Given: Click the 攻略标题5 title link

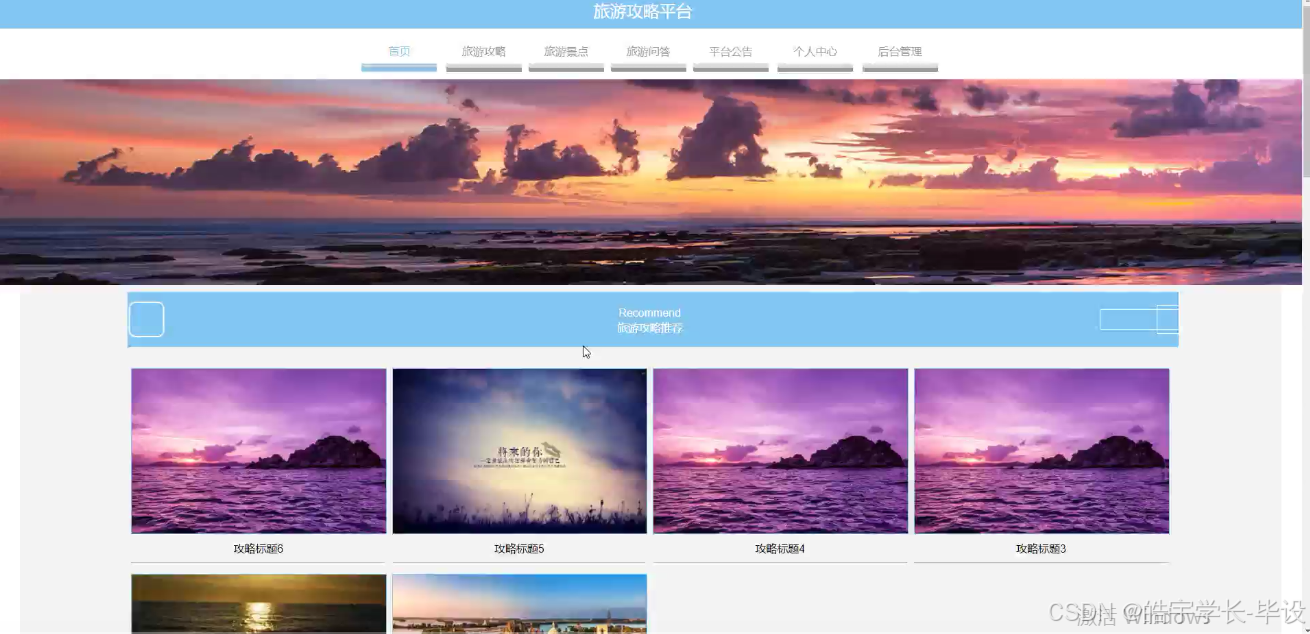Looking at the screenshot, I should coord(520,549).
